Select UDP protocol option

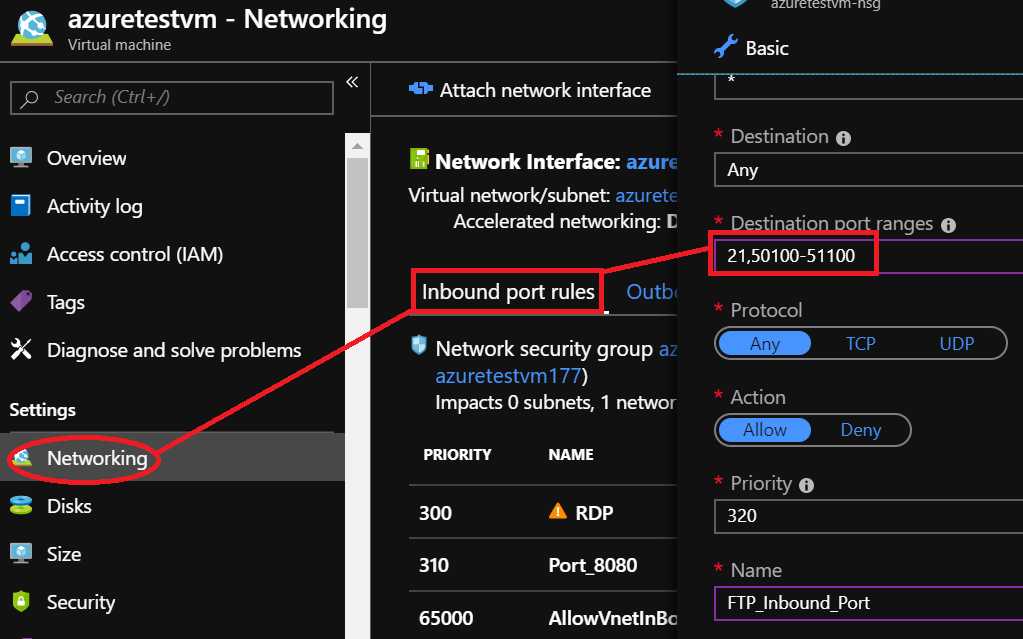coord(956,343)
